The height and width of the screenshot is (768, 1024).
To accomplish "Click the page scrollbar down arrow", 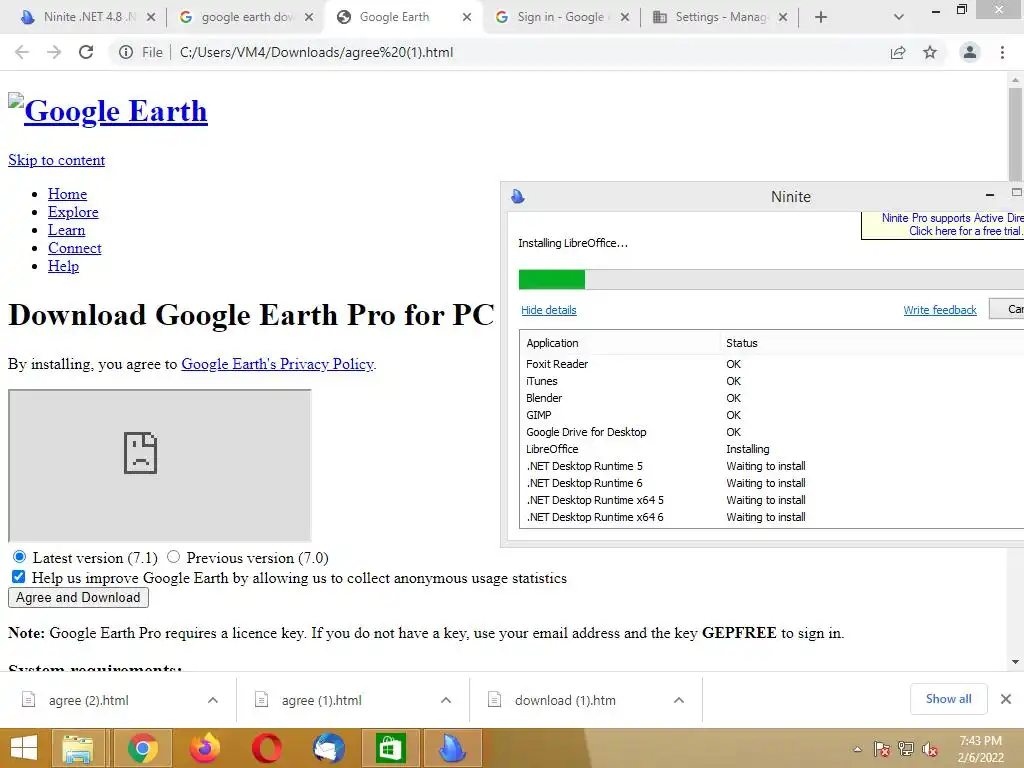I will pos(1015,662).
